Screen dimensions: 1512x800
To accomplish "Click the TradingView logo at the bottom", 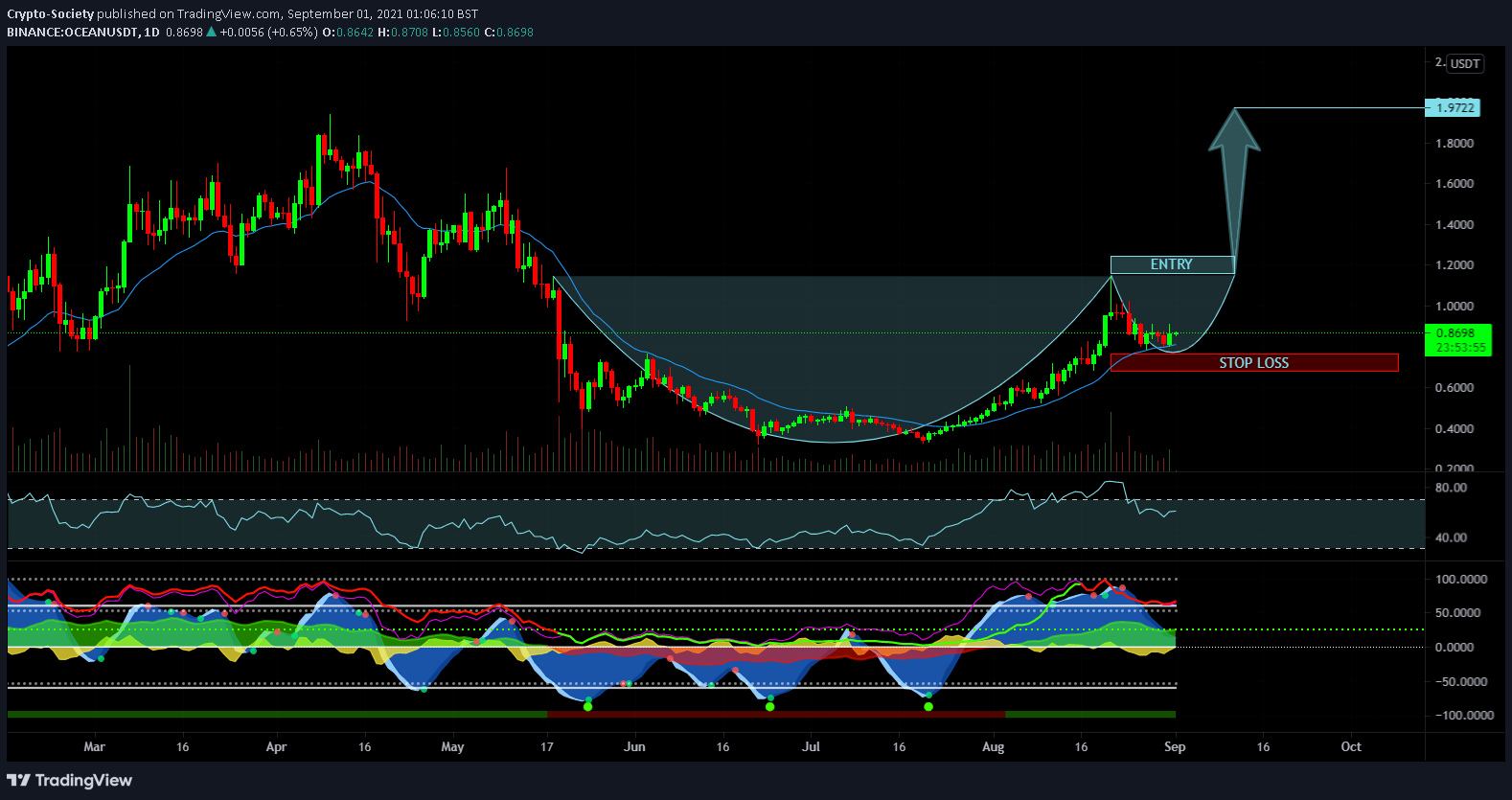I will pyautogui.click(x=70, y=780).
